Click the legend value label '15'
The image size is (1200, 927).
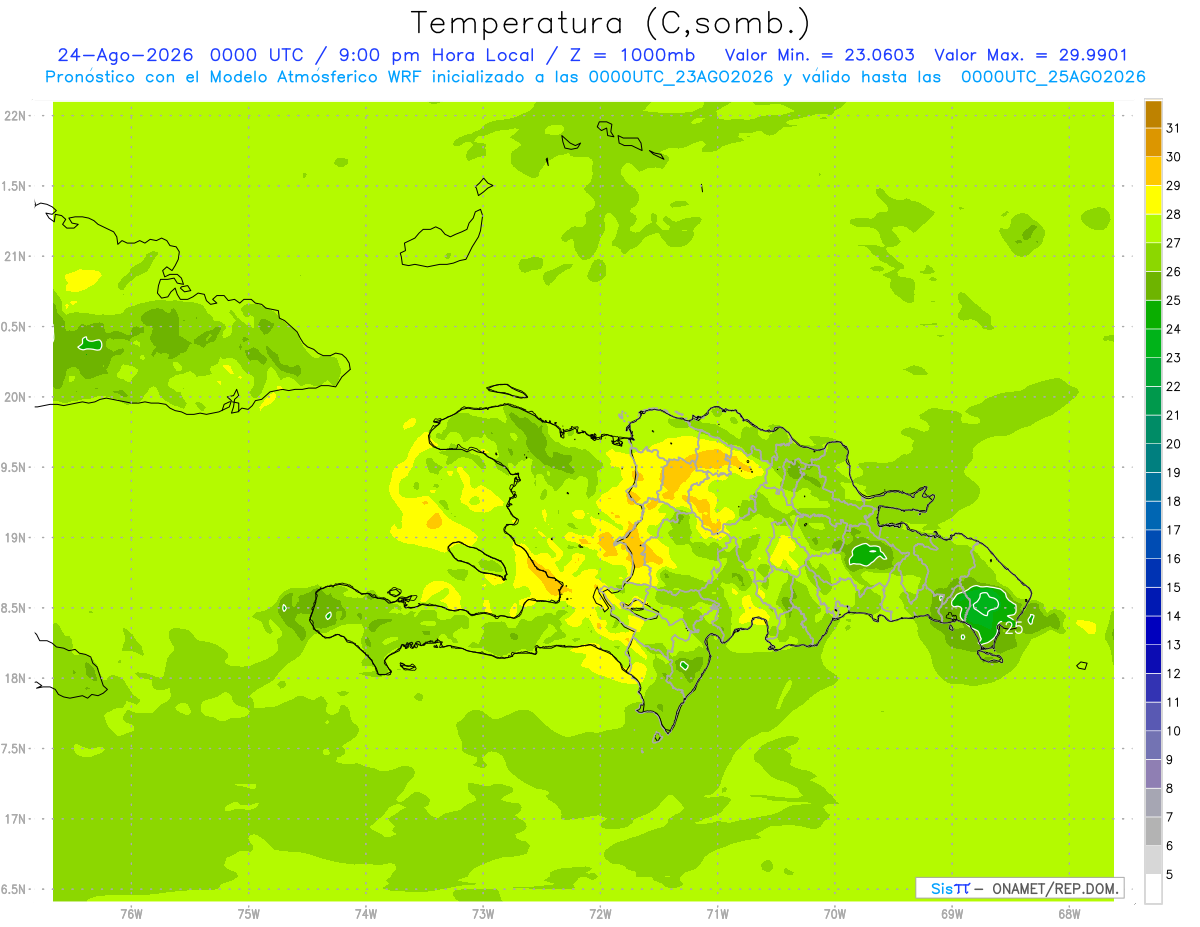(x=1174, y=588)
